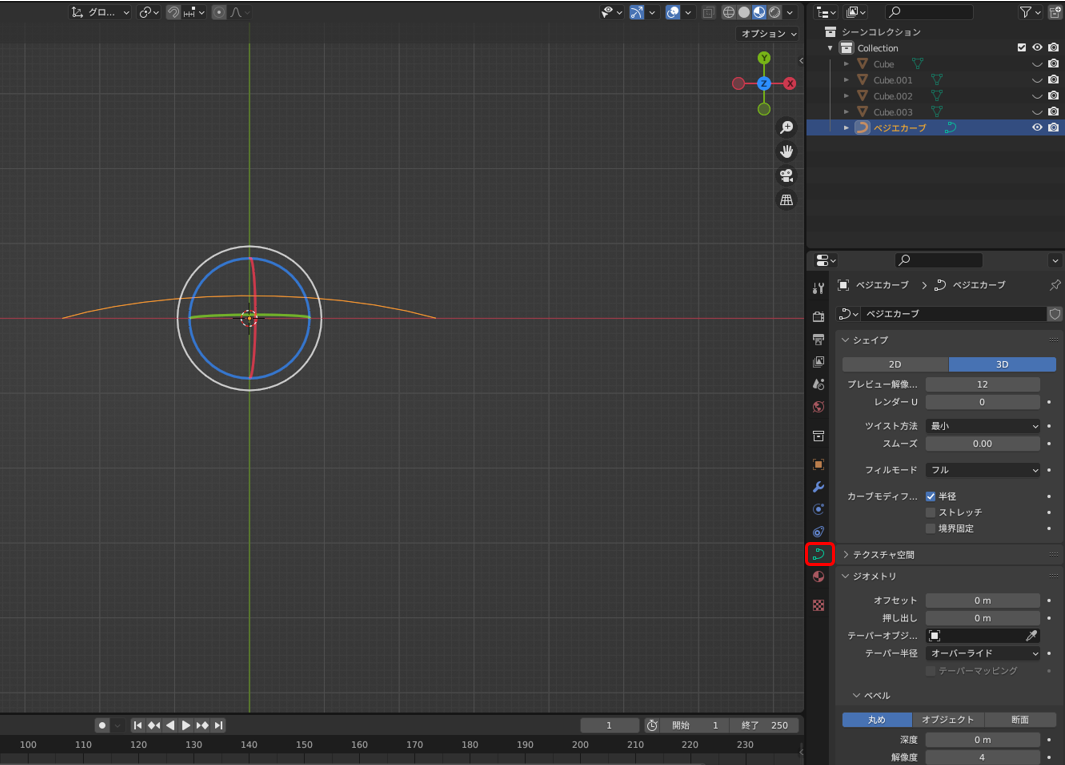Switch perspective/orthographic with grid icon
Image resolution: width=1065 pixels, height=765 pixels.
pos(787,200)
